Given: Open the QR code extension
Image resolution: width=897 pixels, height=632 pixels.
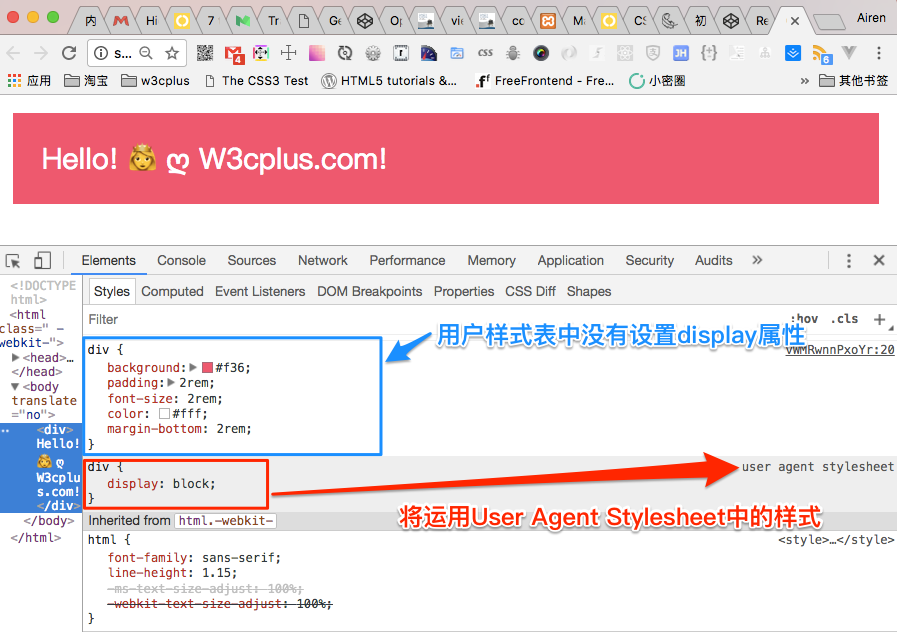Looking at the screenshot, I should click(205, 53).
